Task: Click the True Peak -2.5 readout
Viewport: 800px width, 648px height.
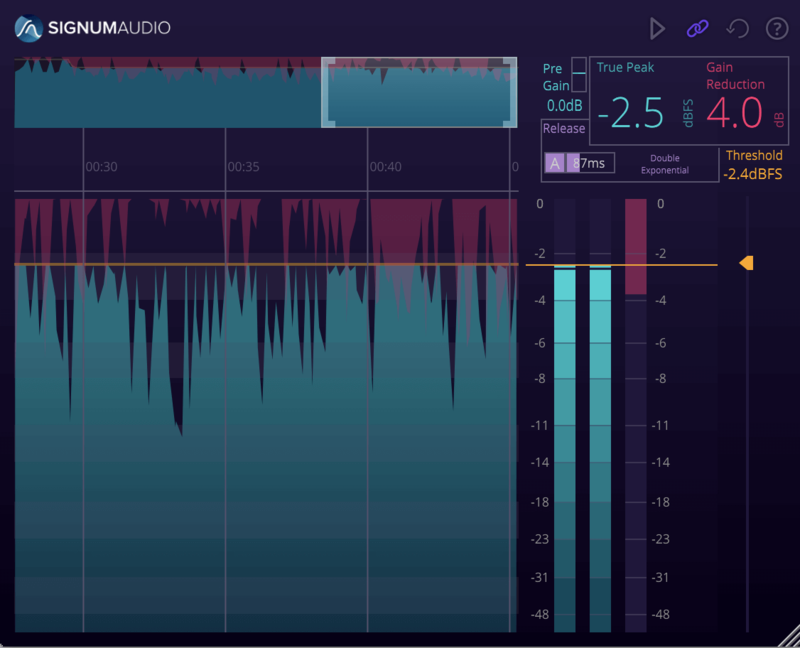Action: pos(637,114)
